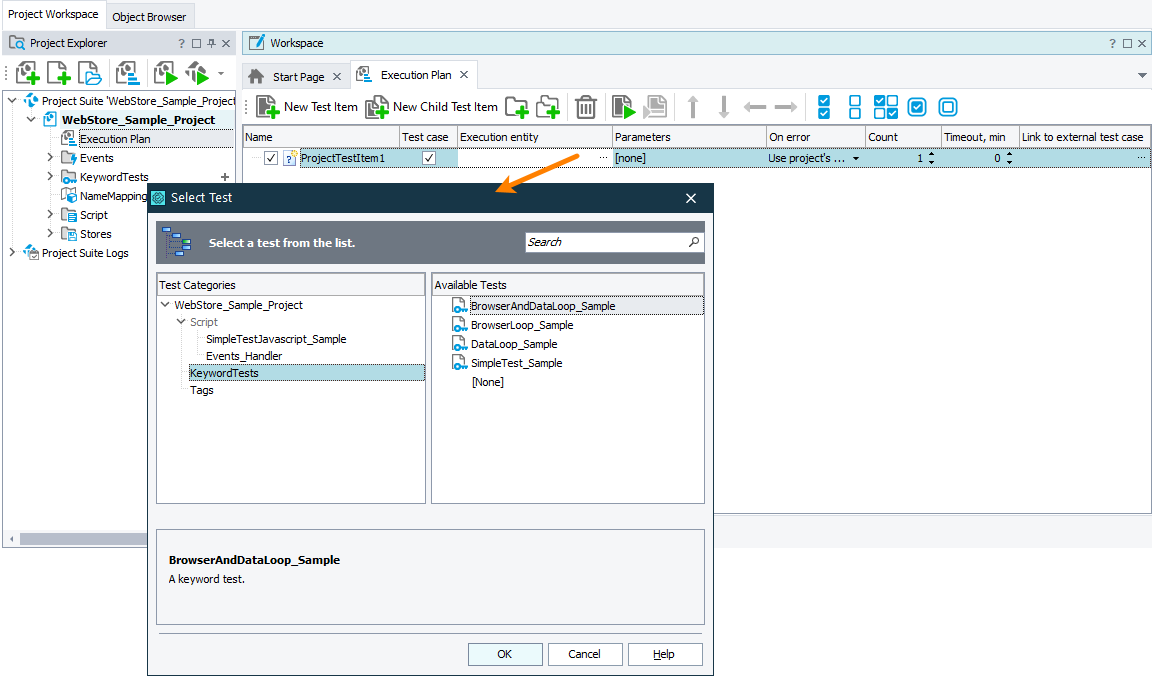Toggle the Test case checkbox for ProjectTestItem1
The height and width of the screenshot is (678, 1153).
coord(429,158)
